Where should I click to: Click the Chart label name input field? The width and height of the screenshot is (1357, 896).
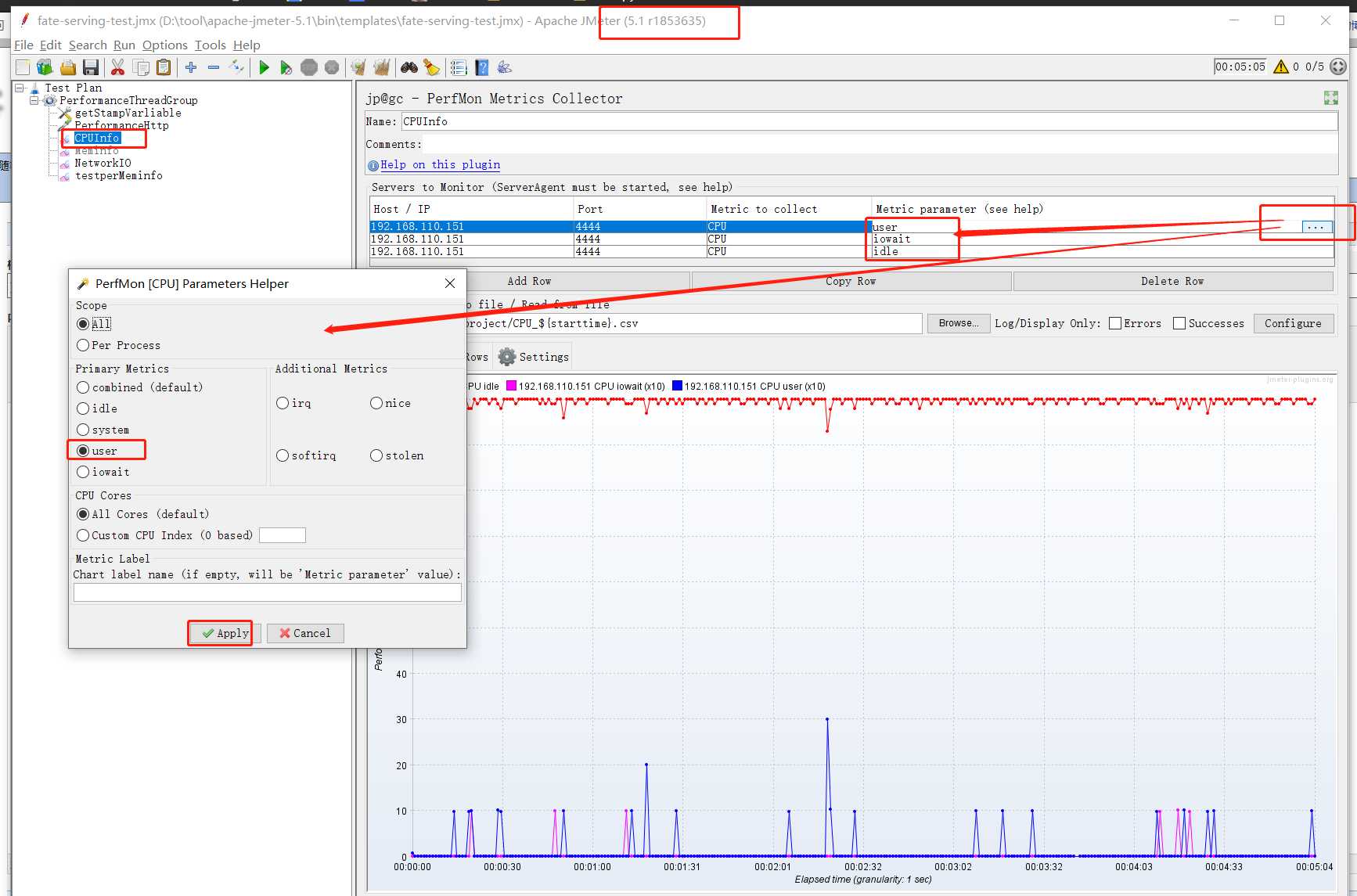267,593
